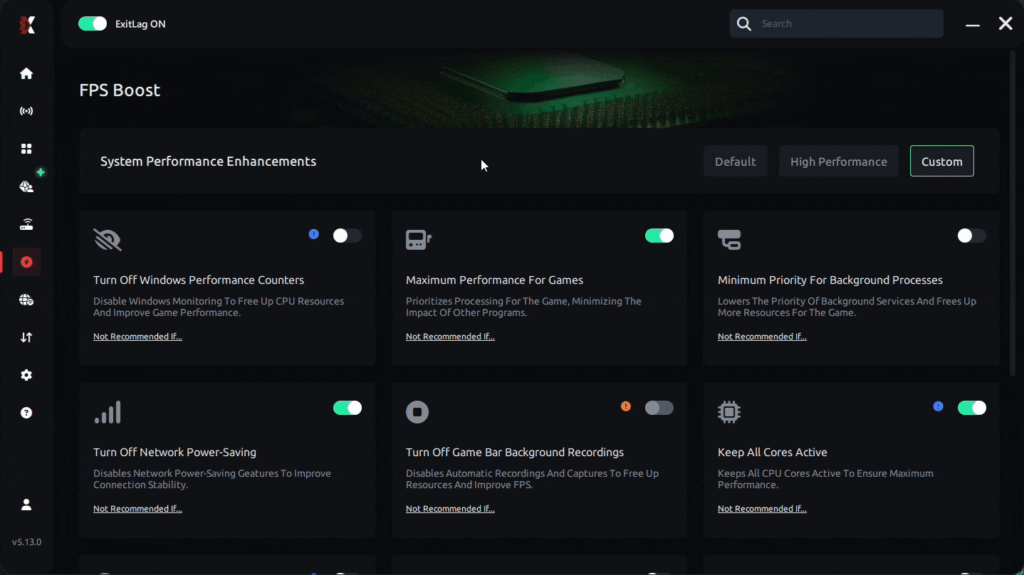Click the up-down arrows sidebar icon
This screenshot has height=575, width=1024.
(26, 337)
